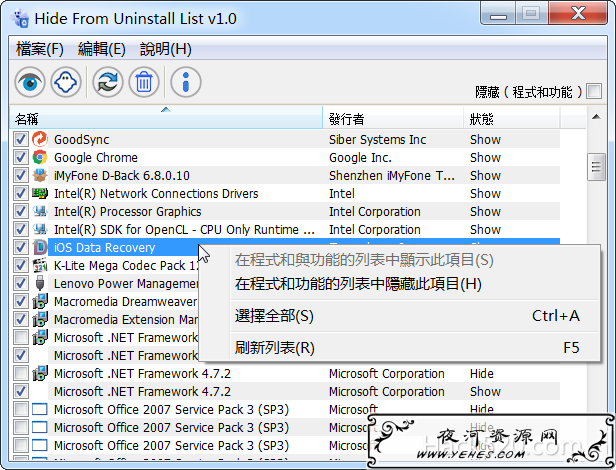This screenshot has height=470, width=616.
Task: Click the iMyFone D-Back package icon
Action: (x=40, y=175)
